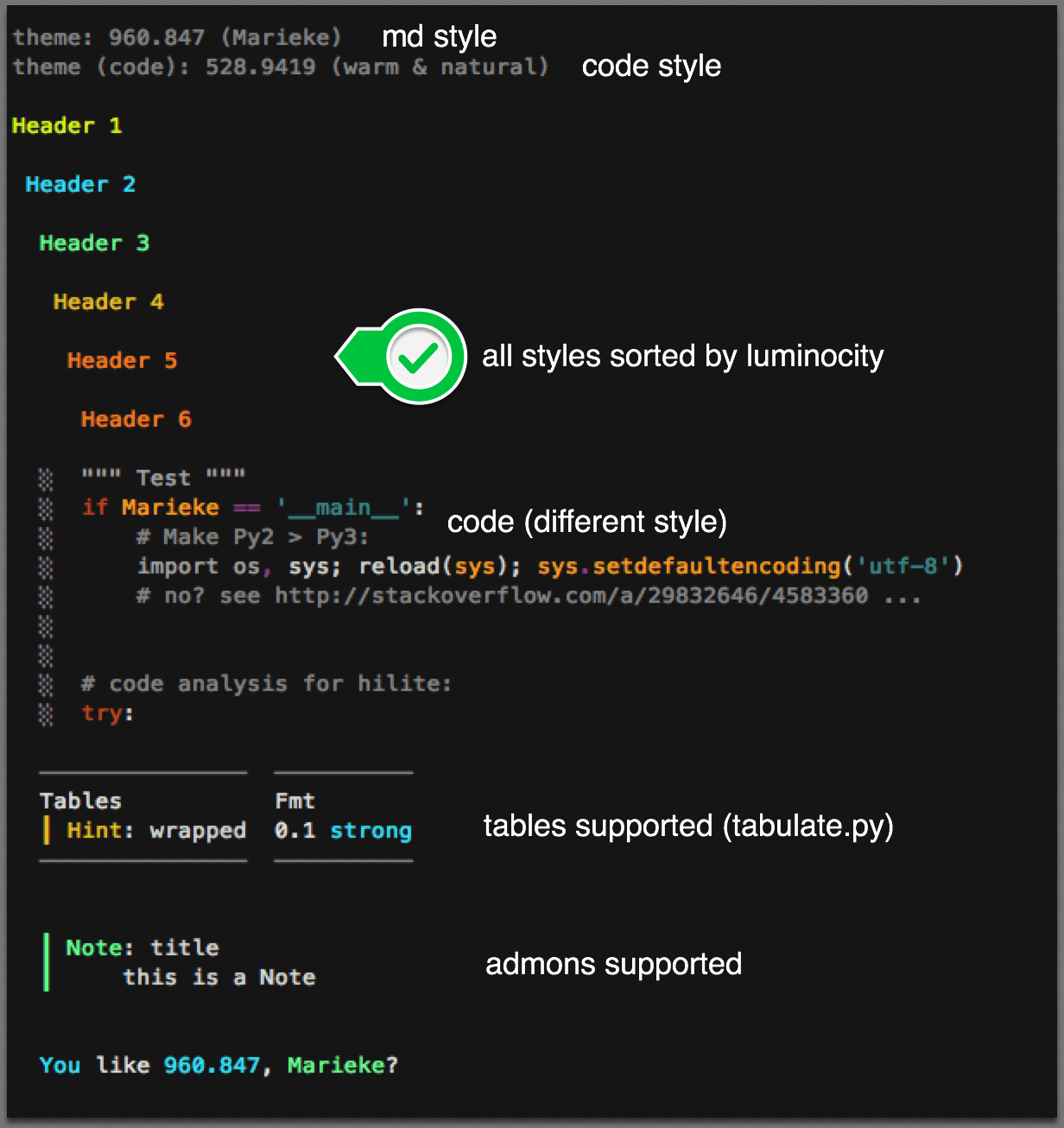Enable the "0.1 strong" table cell
This screenshot has height=1128, width=1064.
pyautogui.click(x=342, y=830)
